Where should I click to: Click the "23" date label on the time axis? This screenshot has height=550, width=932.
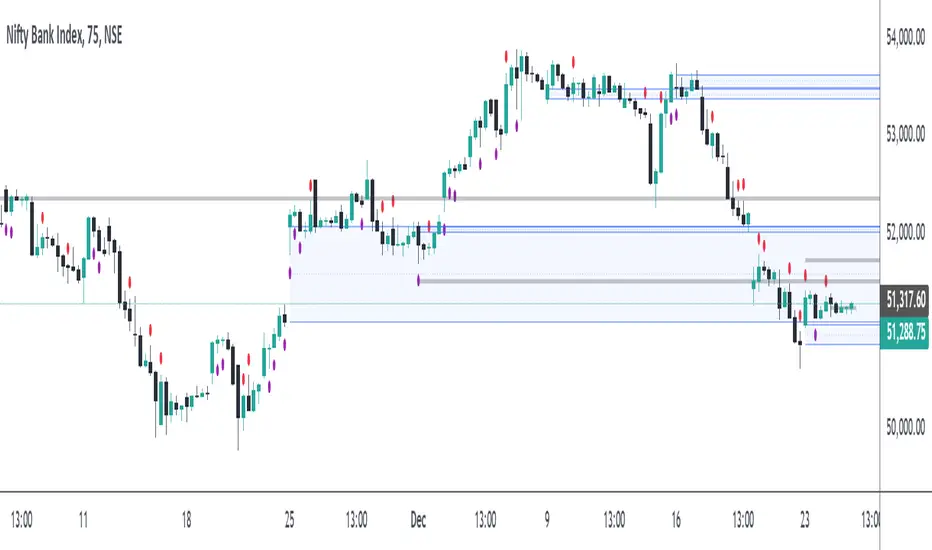pos(804,520)
